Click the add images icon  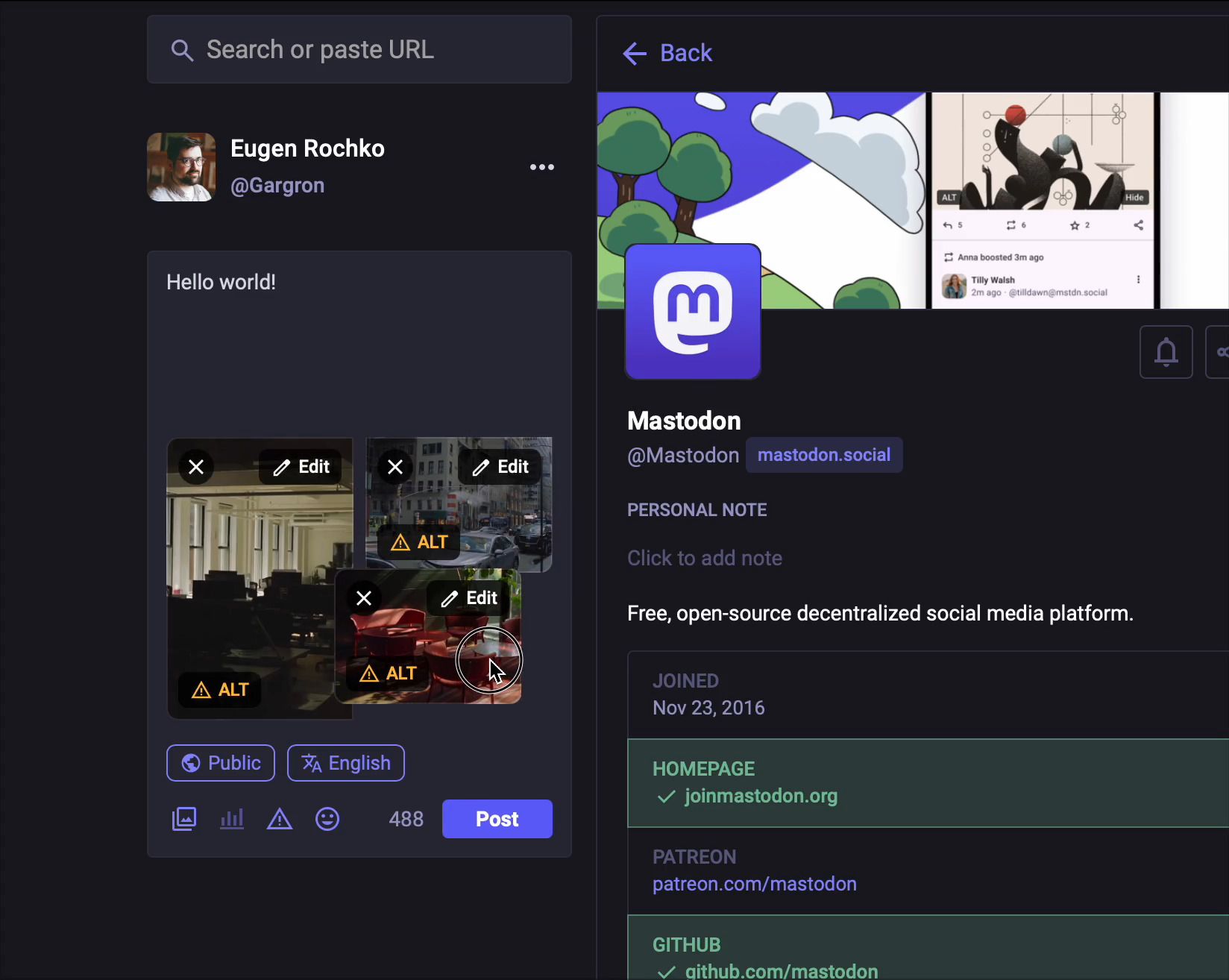tap(184, 819)
